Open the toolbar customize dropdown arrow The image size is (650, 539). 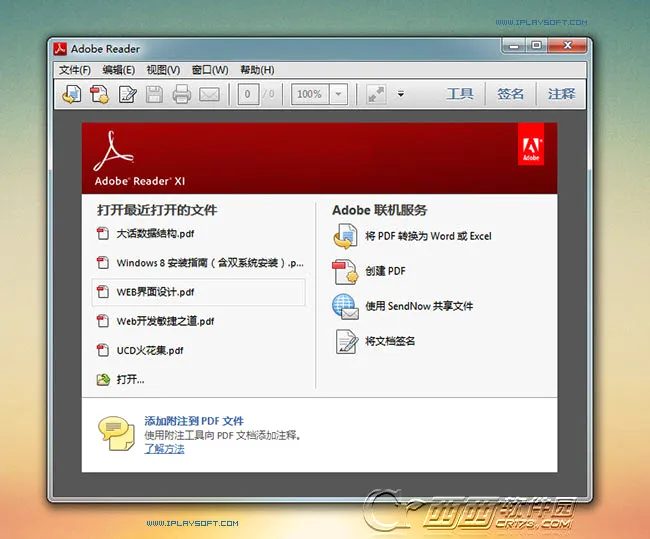click(x=400, y=94)
